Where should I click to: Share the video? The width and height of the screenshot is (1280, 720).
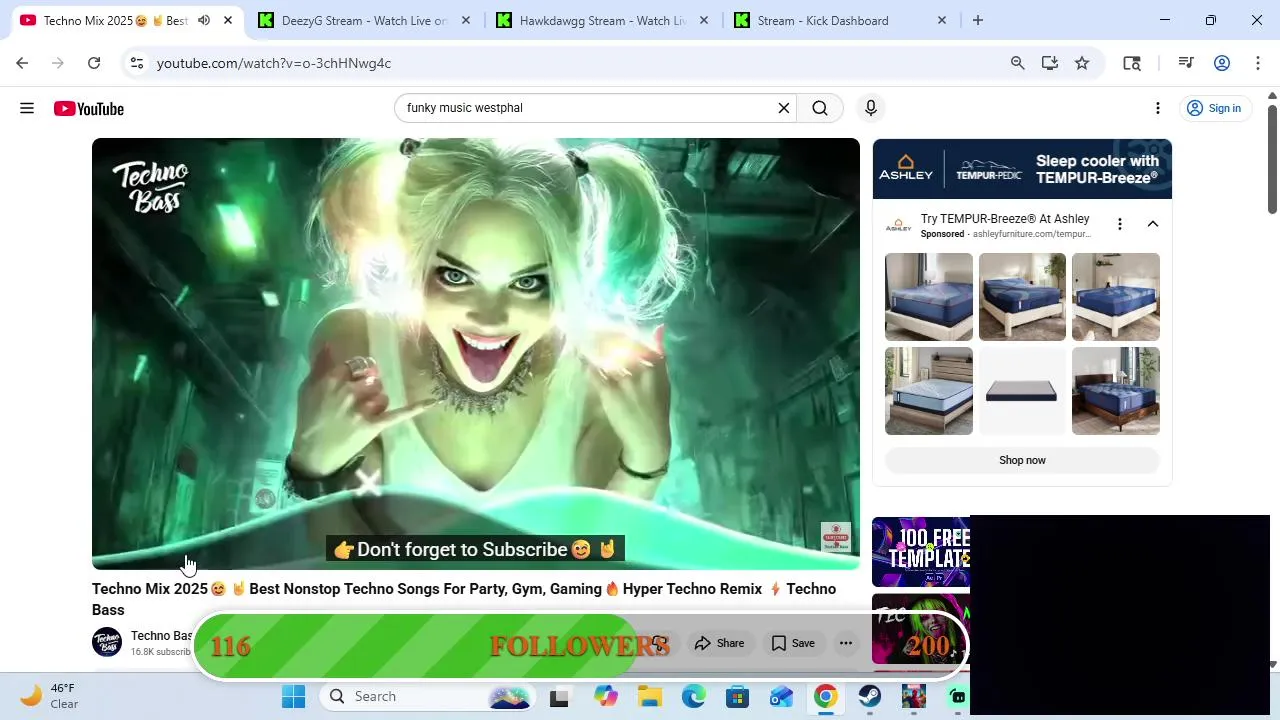pyautogui.click(x=720, y=643)
